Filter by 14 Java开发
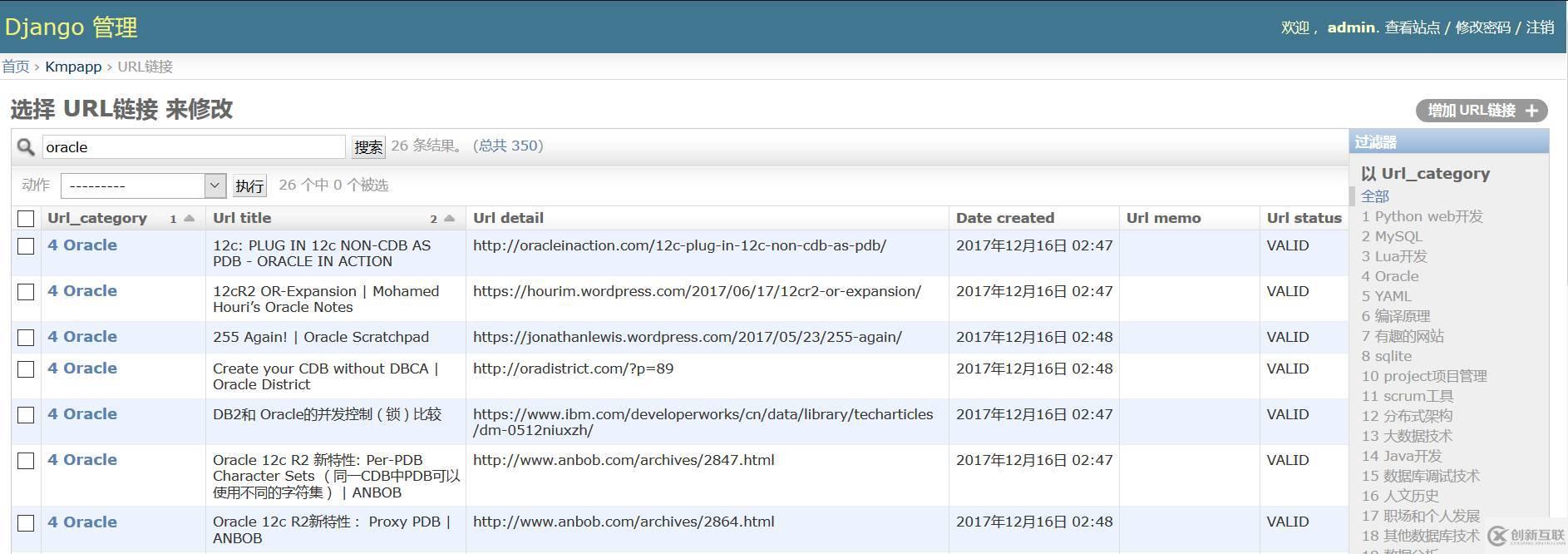 click(x=1402, y=456)
